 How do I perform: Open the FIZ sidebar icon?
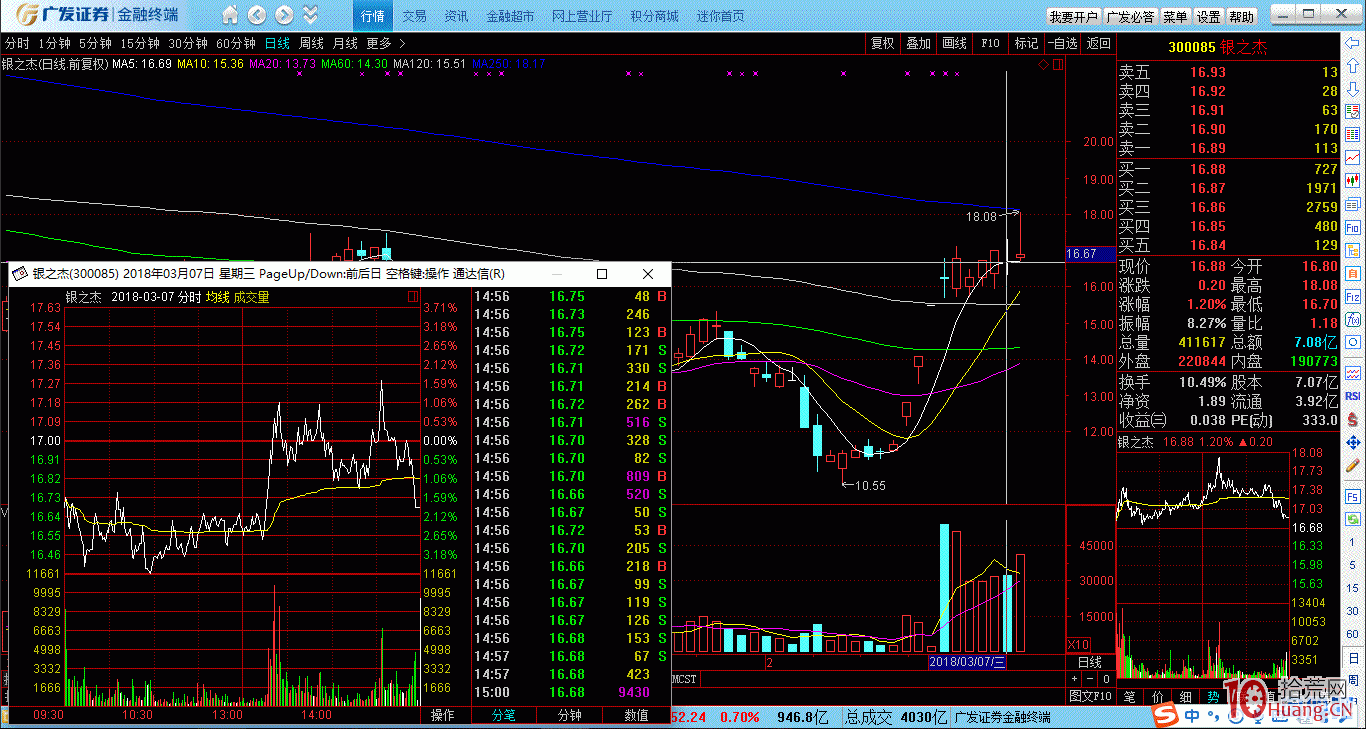click(x=1353, y=296)
